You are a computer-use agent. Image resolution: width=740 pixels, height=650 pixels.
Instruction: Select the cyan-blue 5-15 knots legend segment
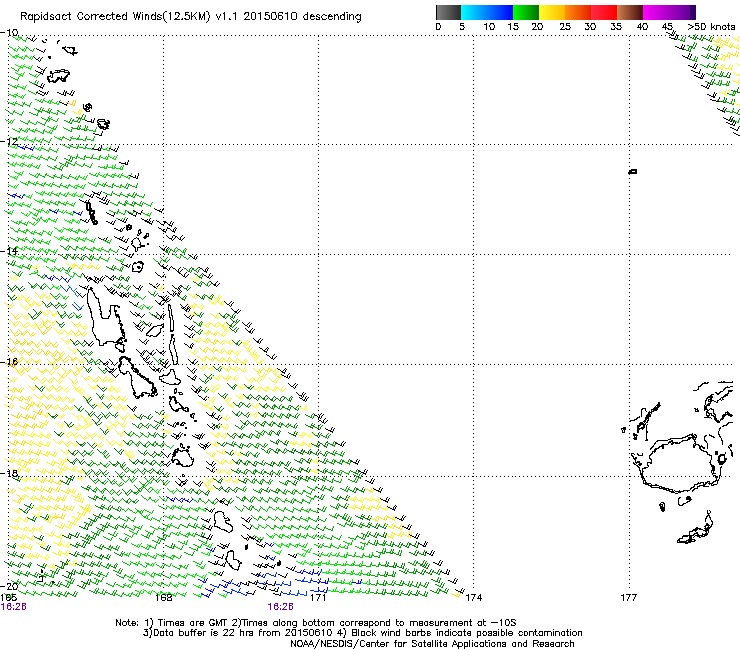point(487,12)
